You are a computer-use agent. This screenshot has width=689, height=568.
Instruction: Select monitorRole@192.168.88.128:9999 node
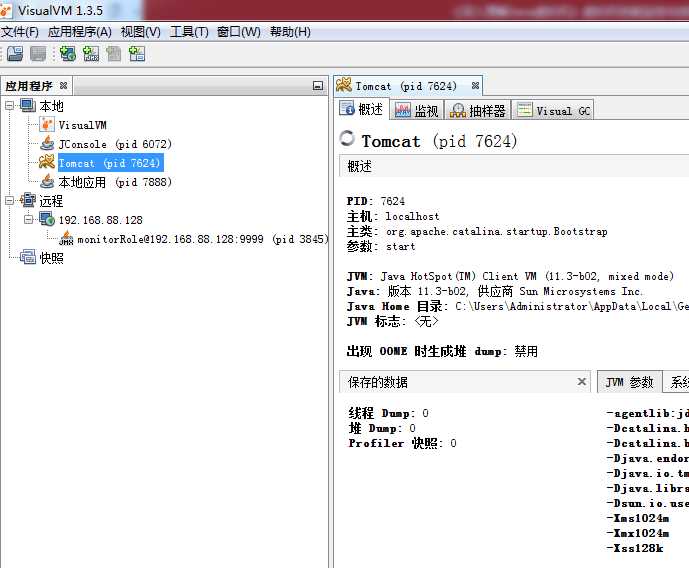tap(203, 239)
